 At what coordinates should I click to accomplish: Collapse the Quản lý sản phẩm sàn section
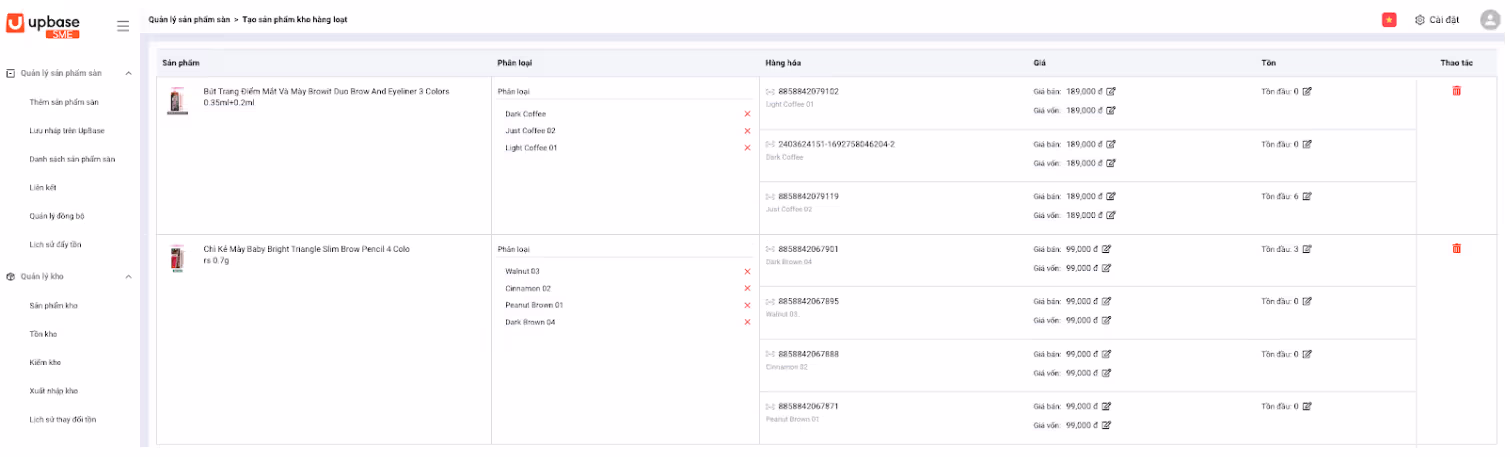coord(128,73)
